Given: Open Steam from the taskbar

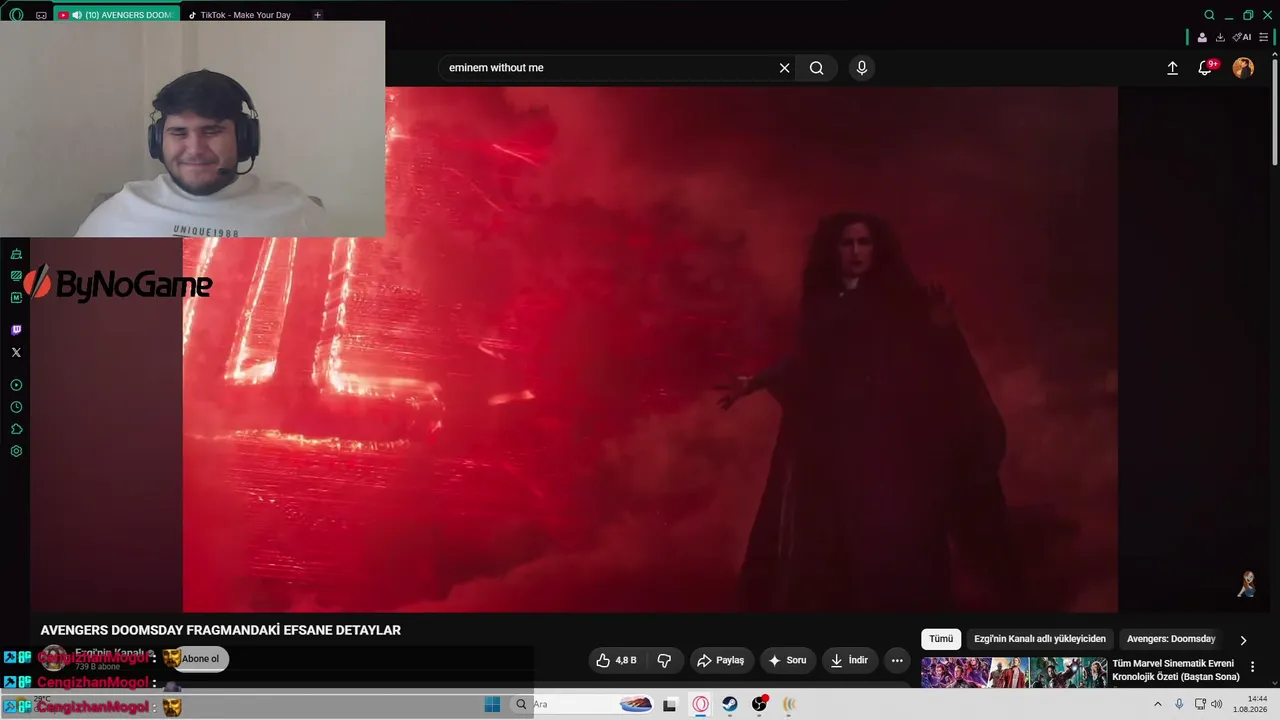Looking at the screenshot, I should point(730,705).
